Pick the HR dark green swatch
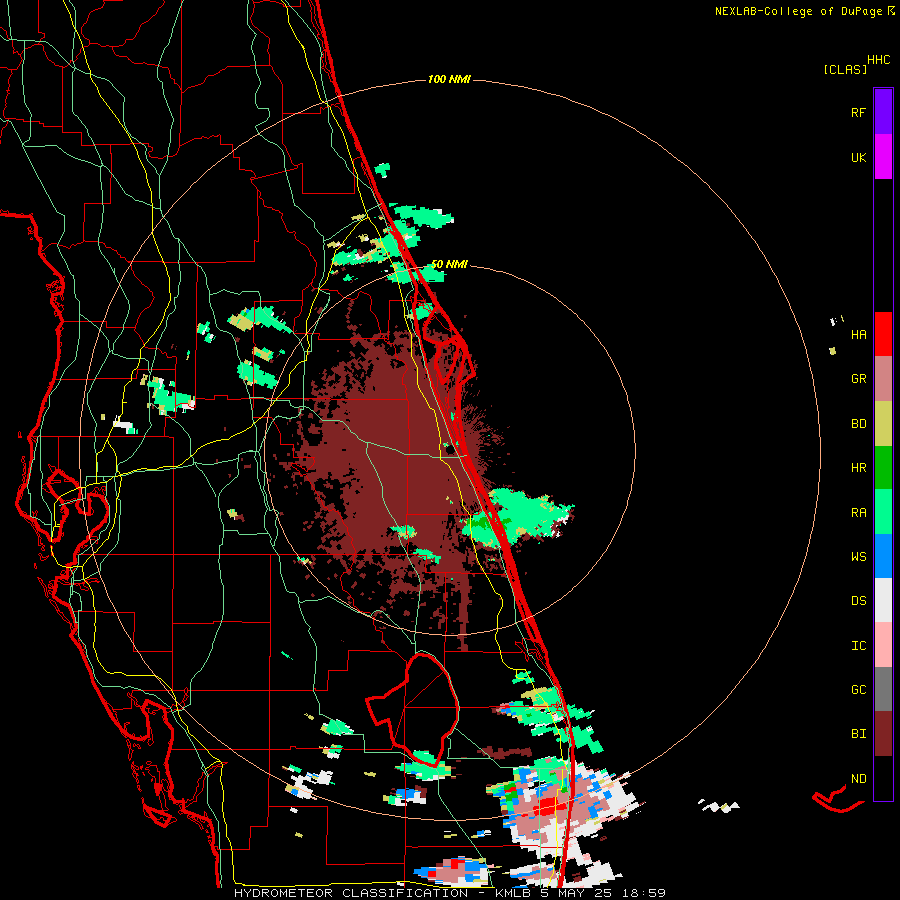Image resolution: width=900 pixels, height=900 pixels. point(883,468)
